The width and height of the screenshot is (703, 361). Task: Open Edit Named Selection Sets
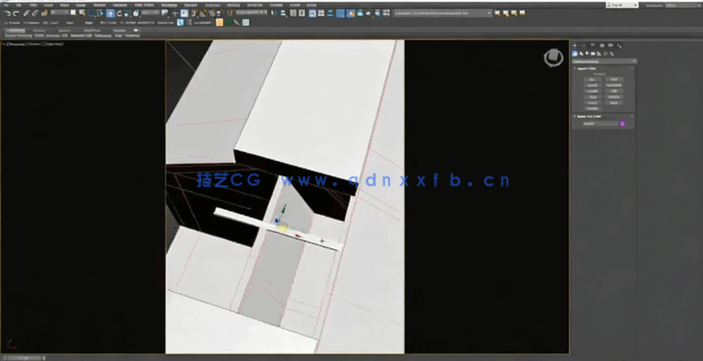coord(230,13)
